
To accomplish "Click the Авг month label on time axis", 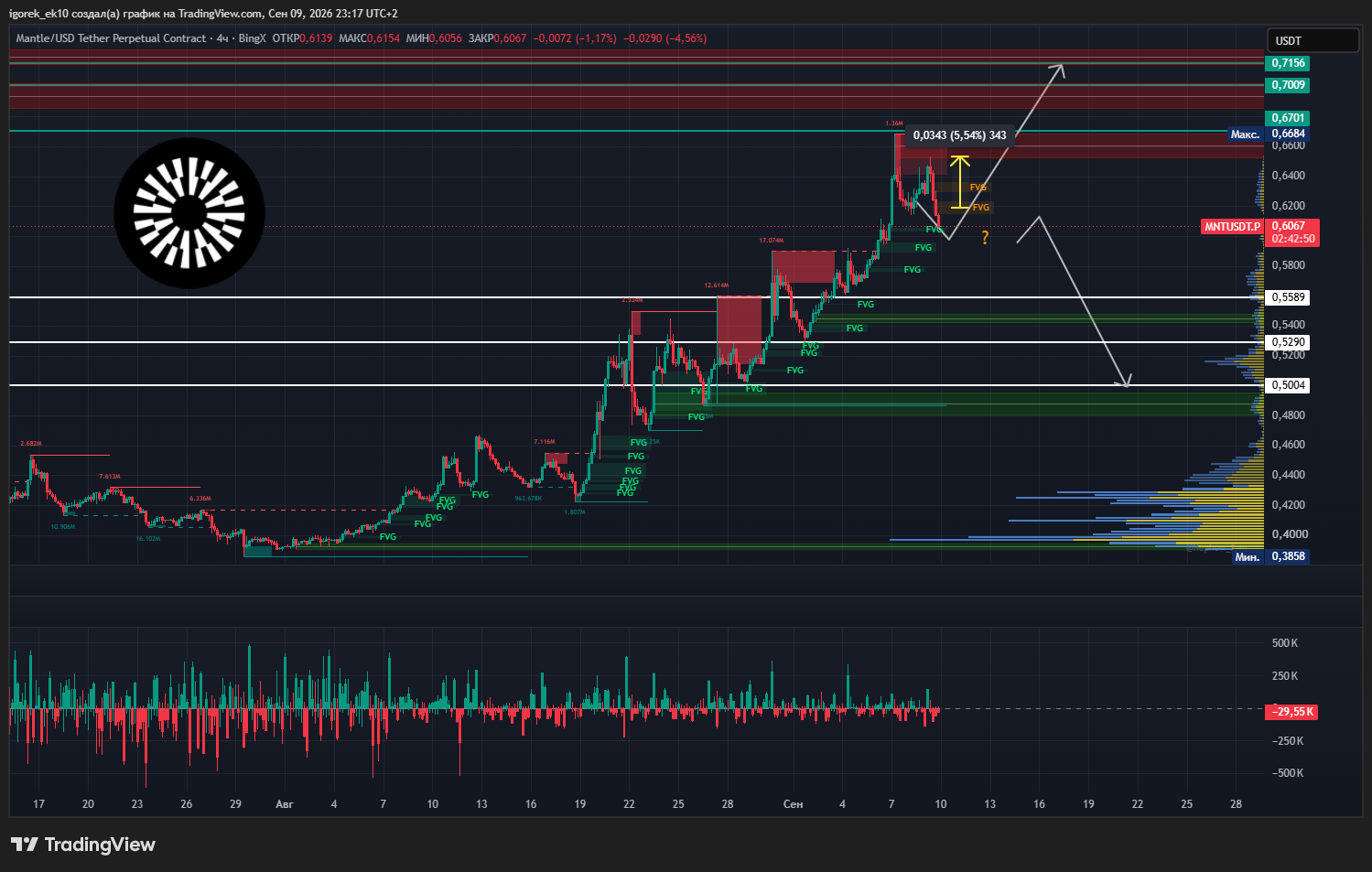I will point(285,804).
